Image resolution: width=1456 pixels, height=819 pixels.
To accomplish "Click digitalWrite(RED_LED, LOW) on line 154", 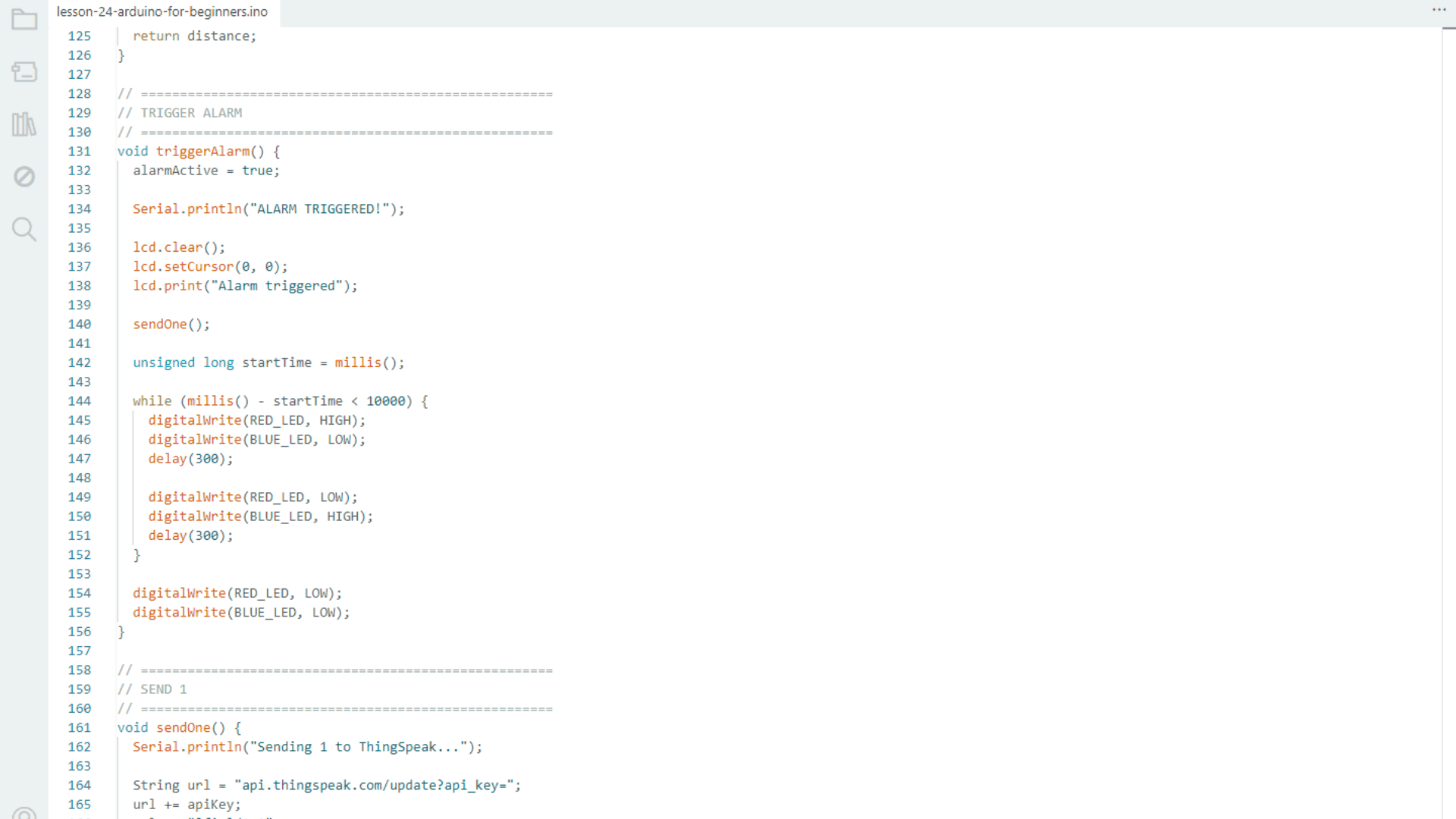I will click(237, 593).
